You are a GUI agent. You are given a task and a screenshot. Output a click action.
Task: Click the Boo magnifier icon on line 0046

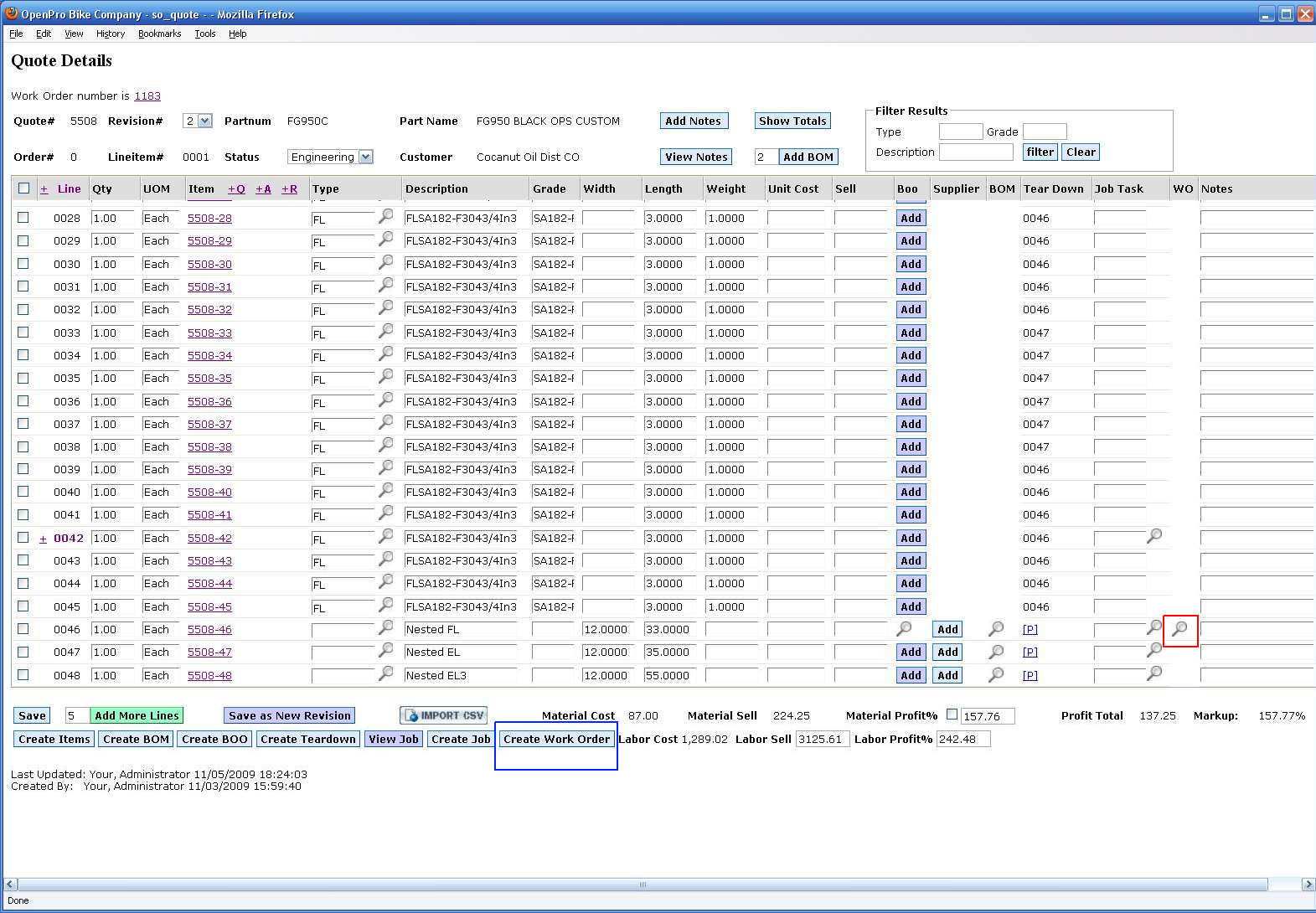(904, 628)
